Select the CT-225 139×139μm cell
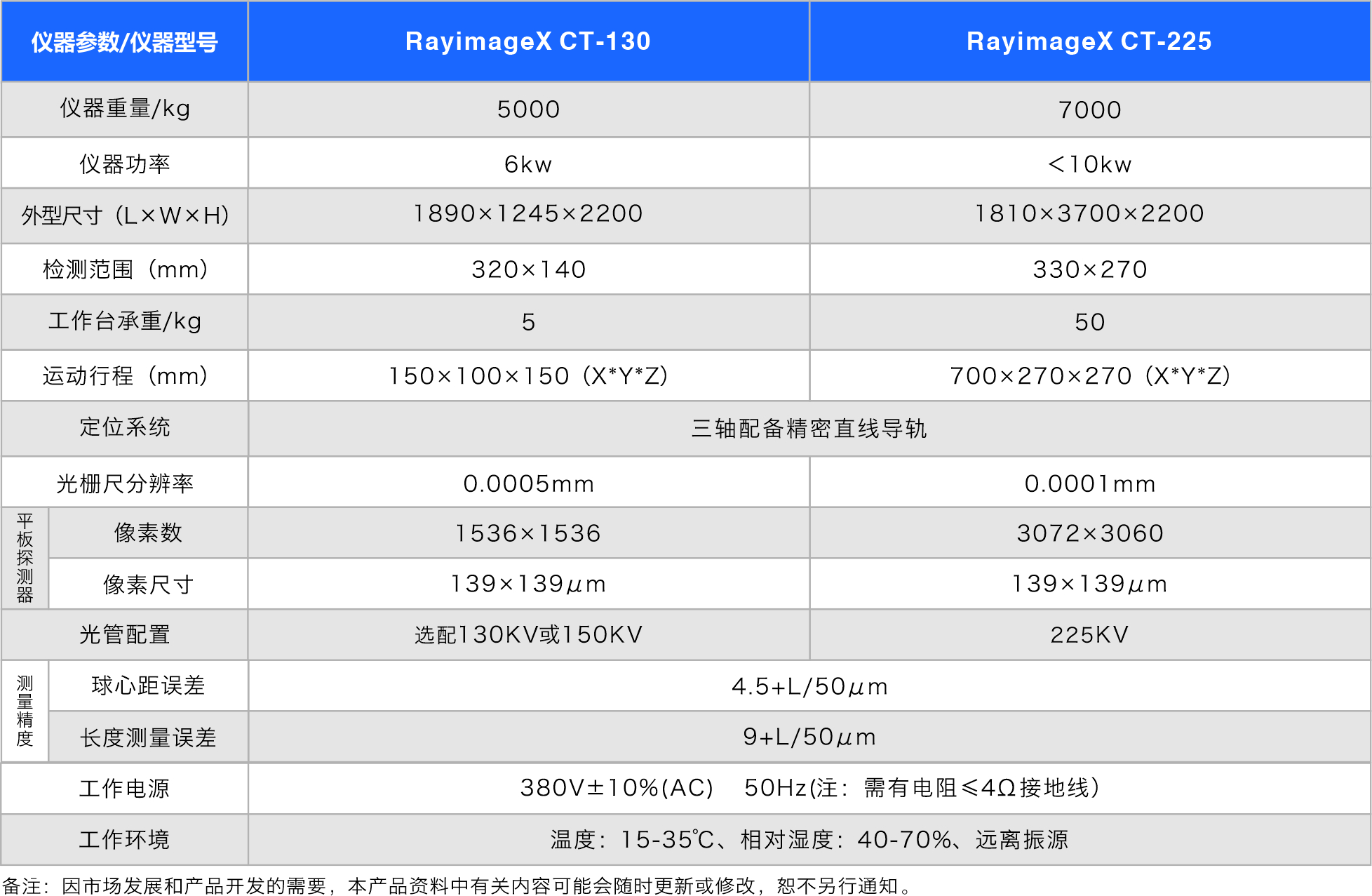The image size is (1372, 896). pyautogui.click(x=1089, y=584)
